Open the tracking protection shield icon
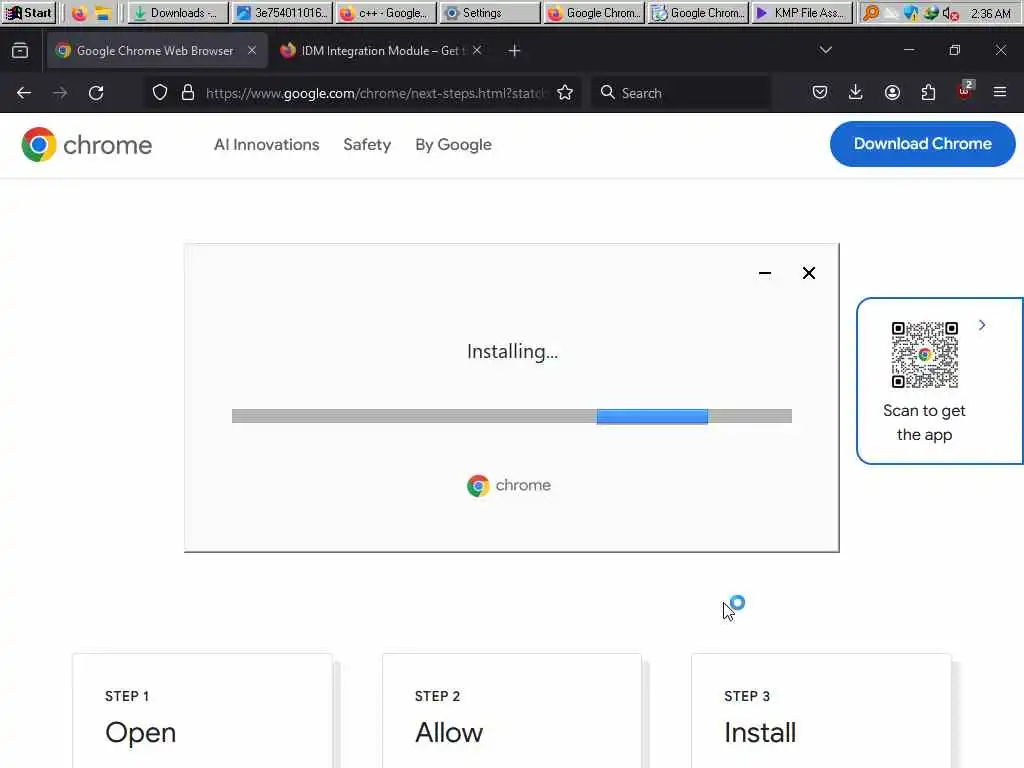Viewport: 1024px width, 768px height. (160, 93)
